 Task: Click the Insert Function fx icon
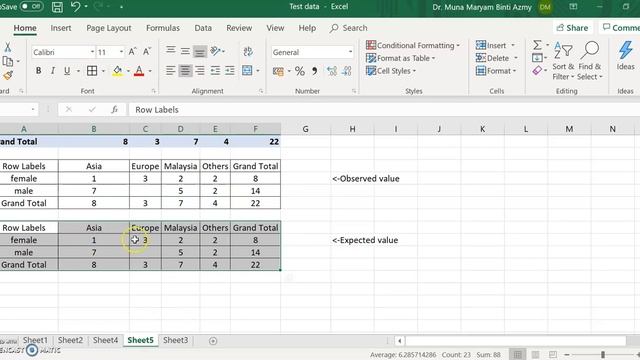115,109
